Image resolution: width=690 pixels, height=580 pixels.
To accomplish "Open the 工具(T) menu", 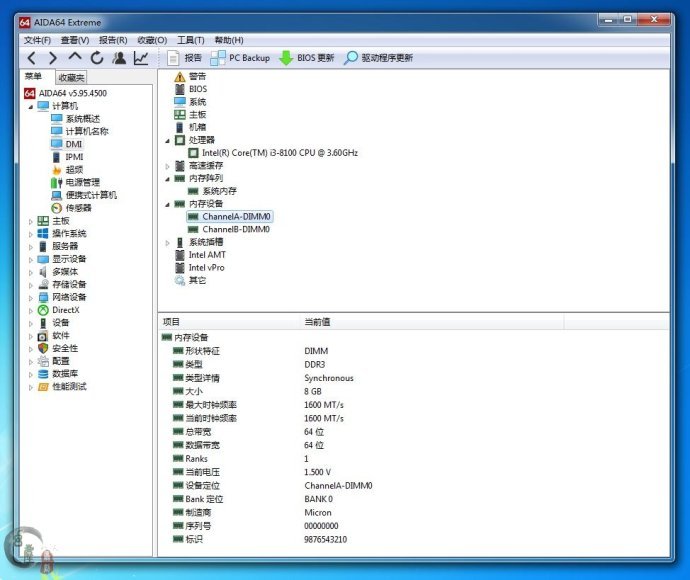I will [x=191, y=40].
